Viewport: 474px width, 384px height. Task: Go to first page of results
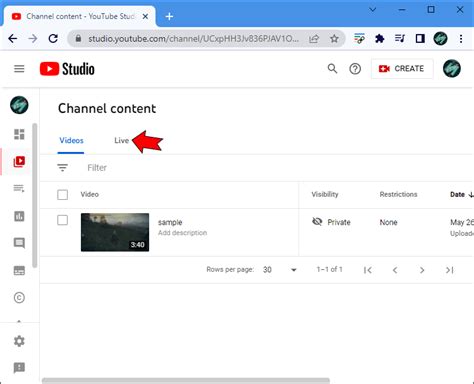pyautogui.click(x=368, y=270)
